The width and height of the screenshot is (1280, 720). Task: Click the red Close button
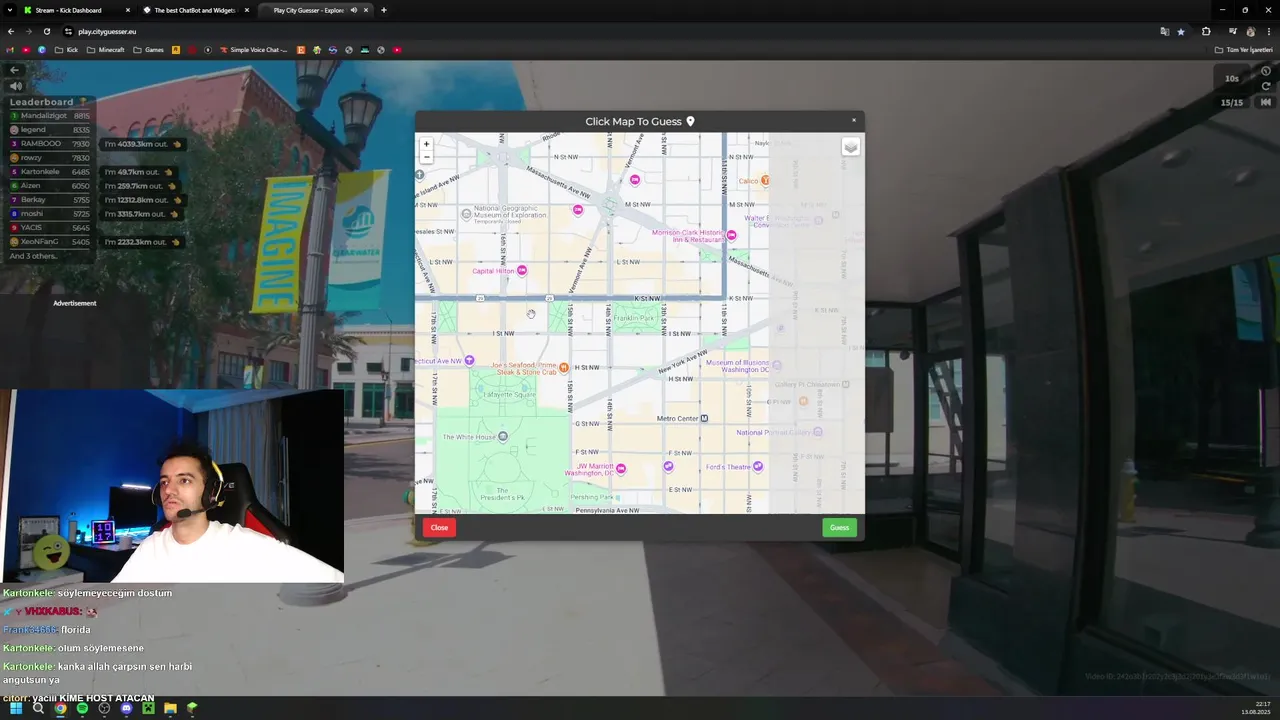tap(439, 528)
